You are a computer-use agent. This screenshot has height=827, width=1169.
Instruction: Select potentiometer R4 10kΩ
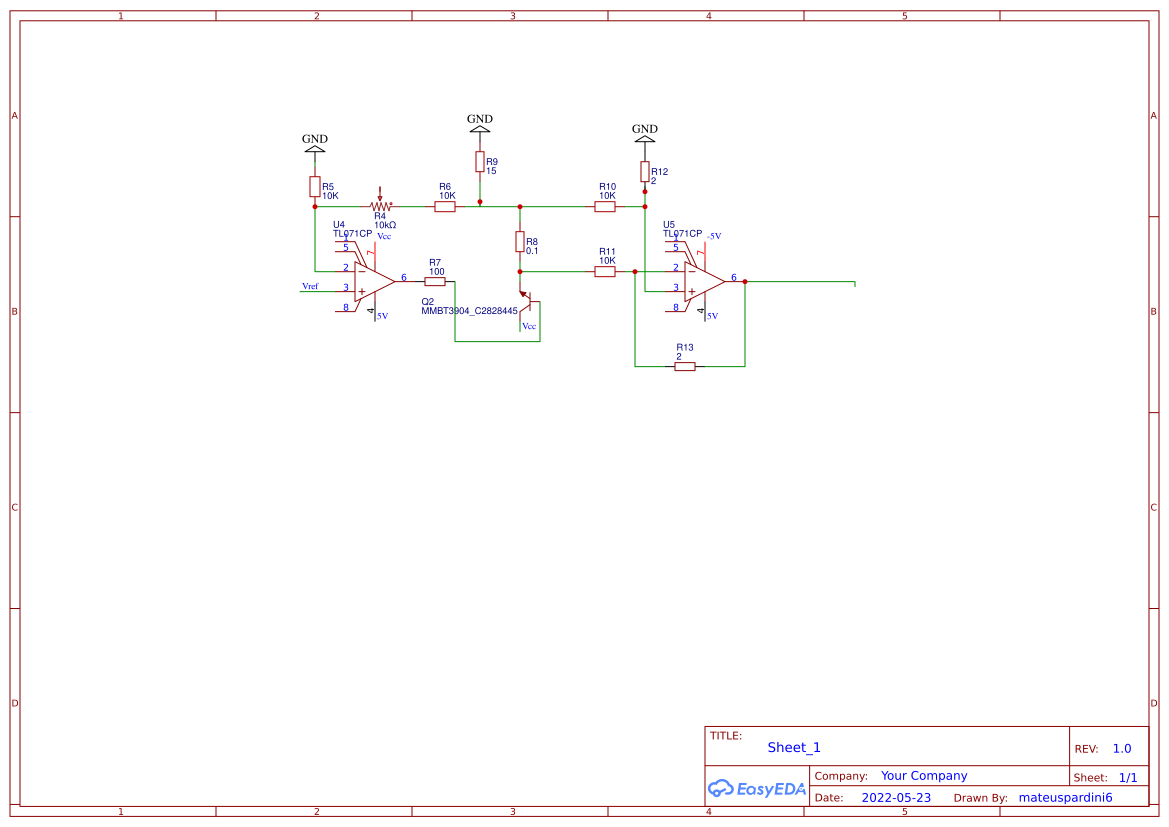379,205
